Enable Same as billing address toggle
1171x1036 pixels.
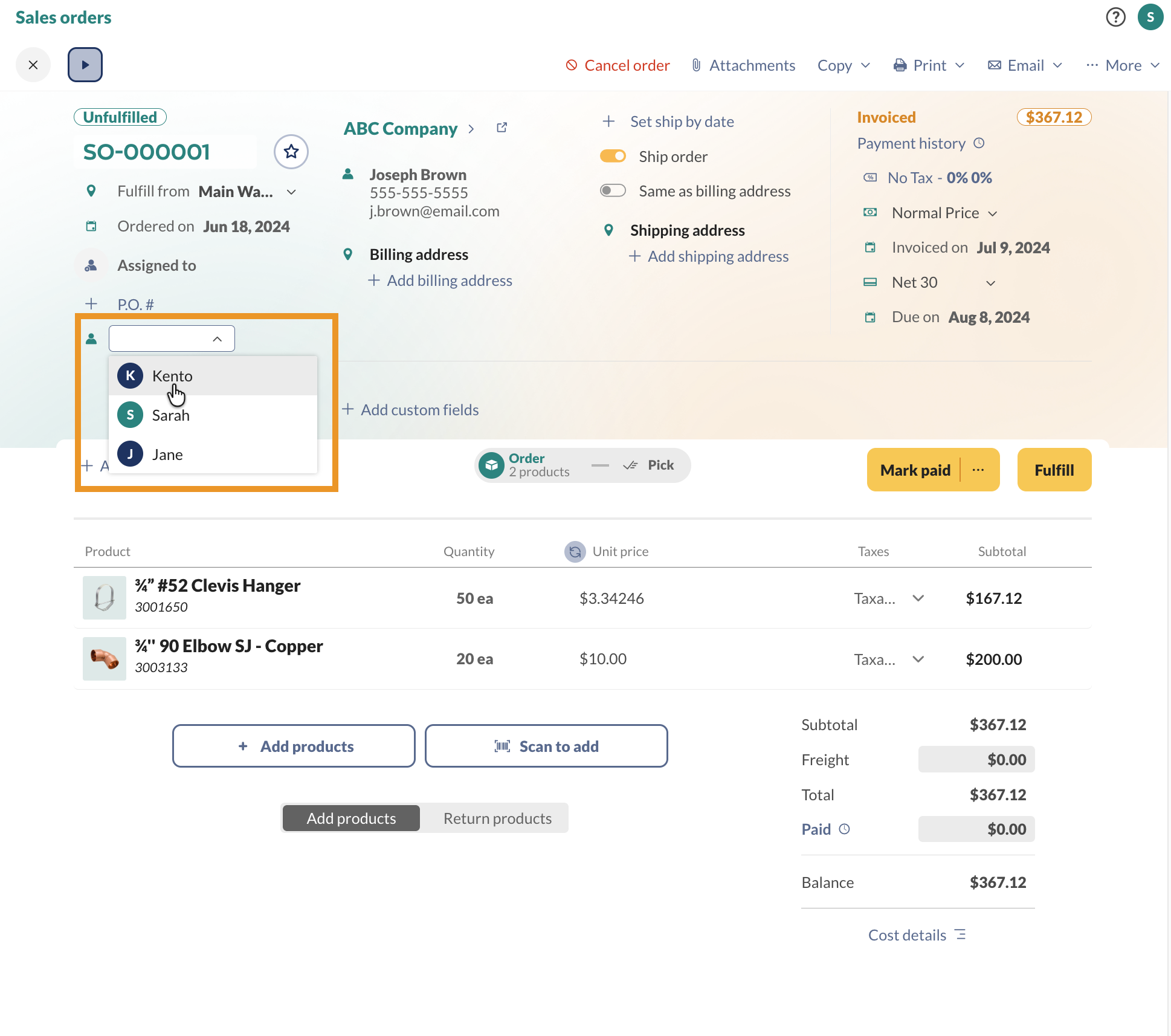pos(613,191)
